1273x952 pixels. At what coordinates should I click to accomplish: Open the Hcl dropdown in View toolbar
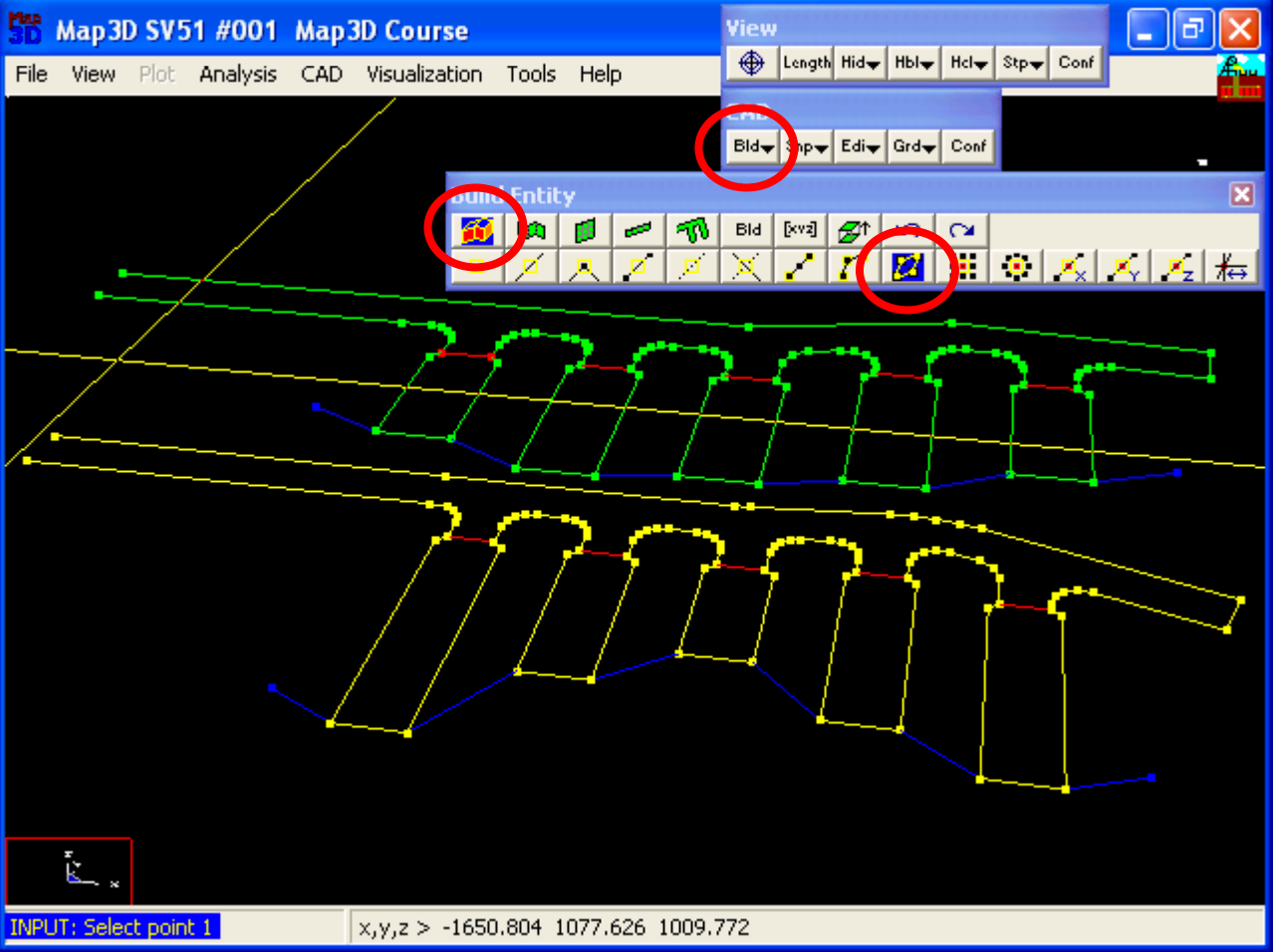[968, 63]
